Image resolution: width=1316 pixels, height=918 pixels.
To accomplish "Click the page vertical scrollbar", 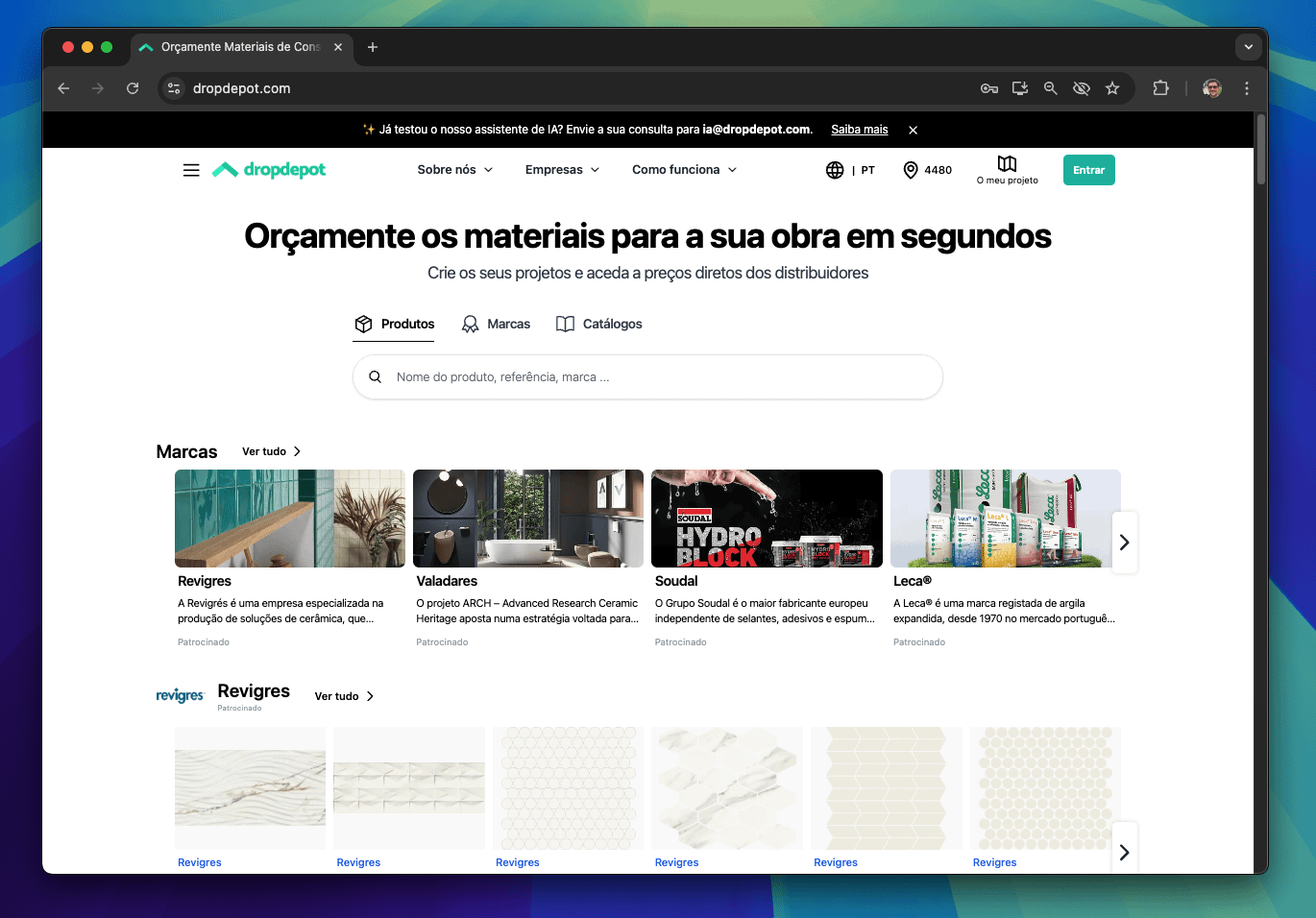I will pos(1261,149).
